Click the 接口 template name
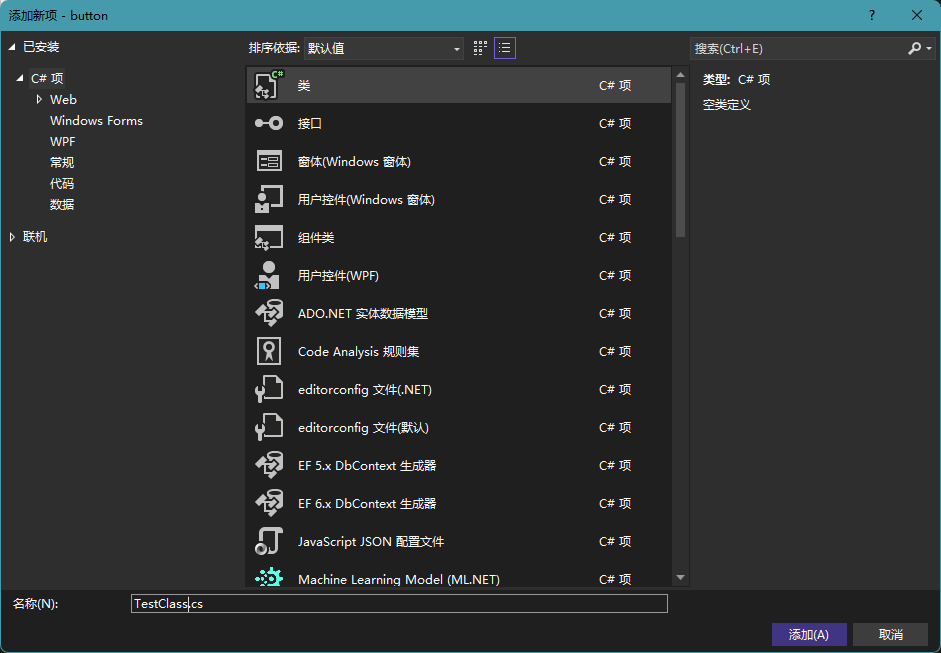941x653 pixels. (310, 124)
